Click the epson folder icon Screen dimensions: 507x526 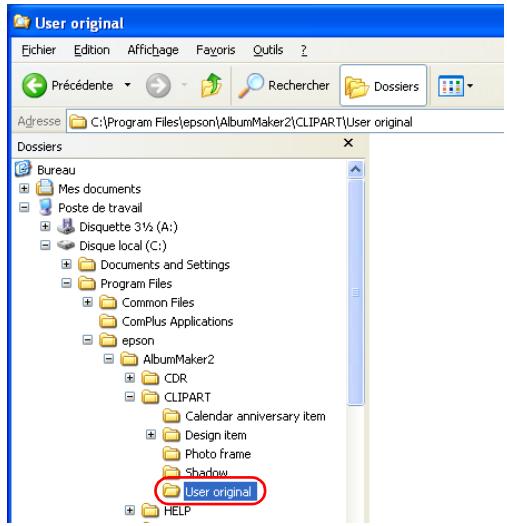point(108,340)
